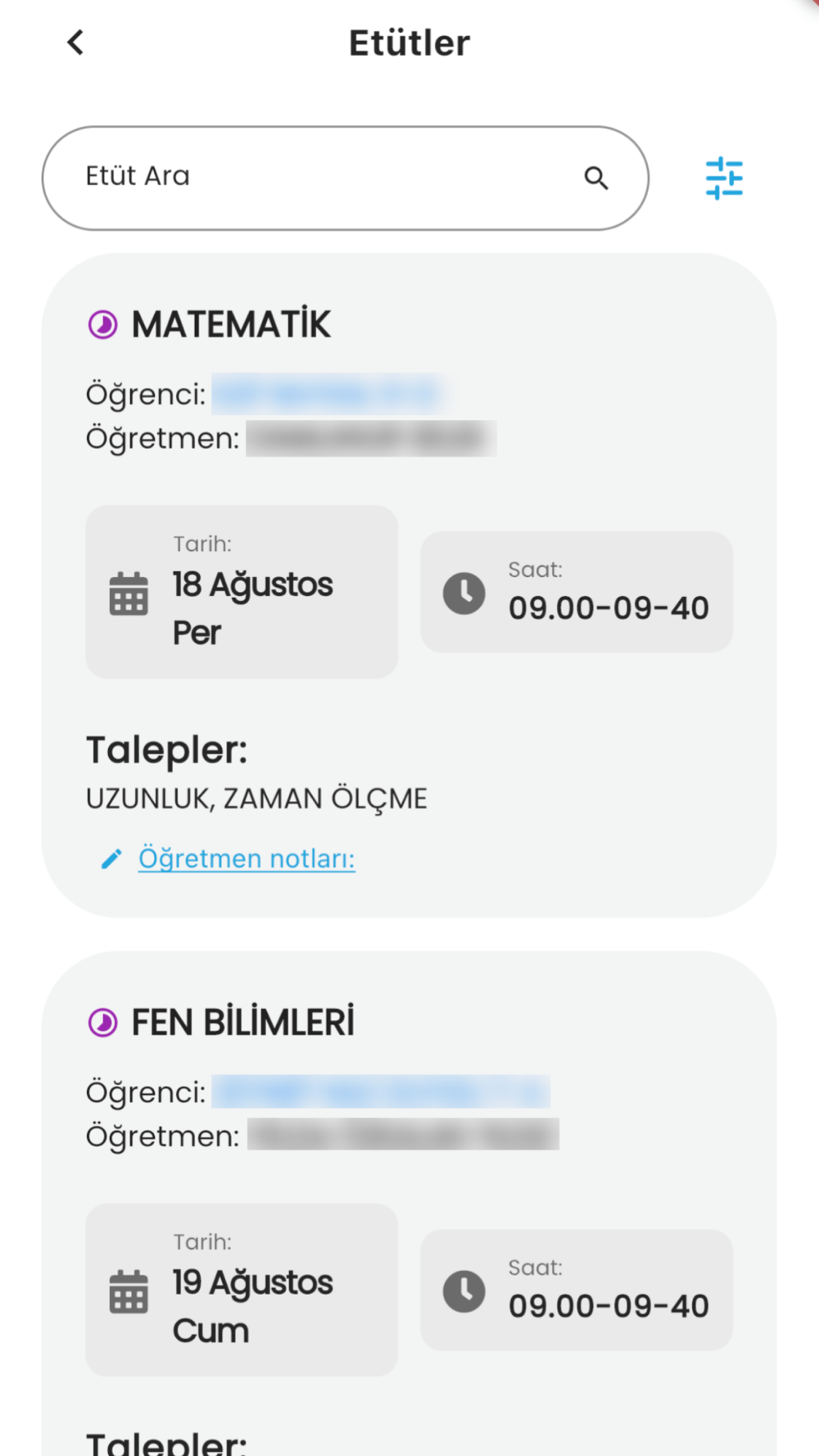
Task: Open the filter sliders icon
Action: coord(724,178)
